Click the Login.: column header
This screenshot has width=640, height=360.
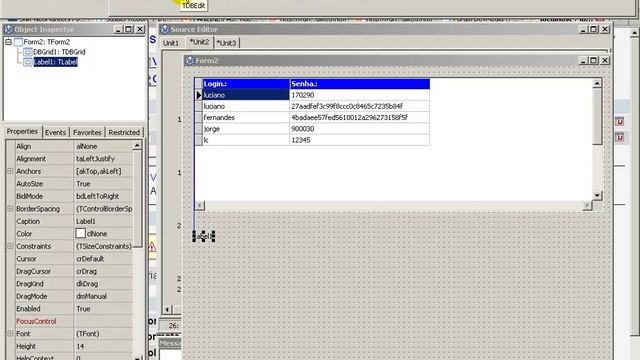point(246,84)
